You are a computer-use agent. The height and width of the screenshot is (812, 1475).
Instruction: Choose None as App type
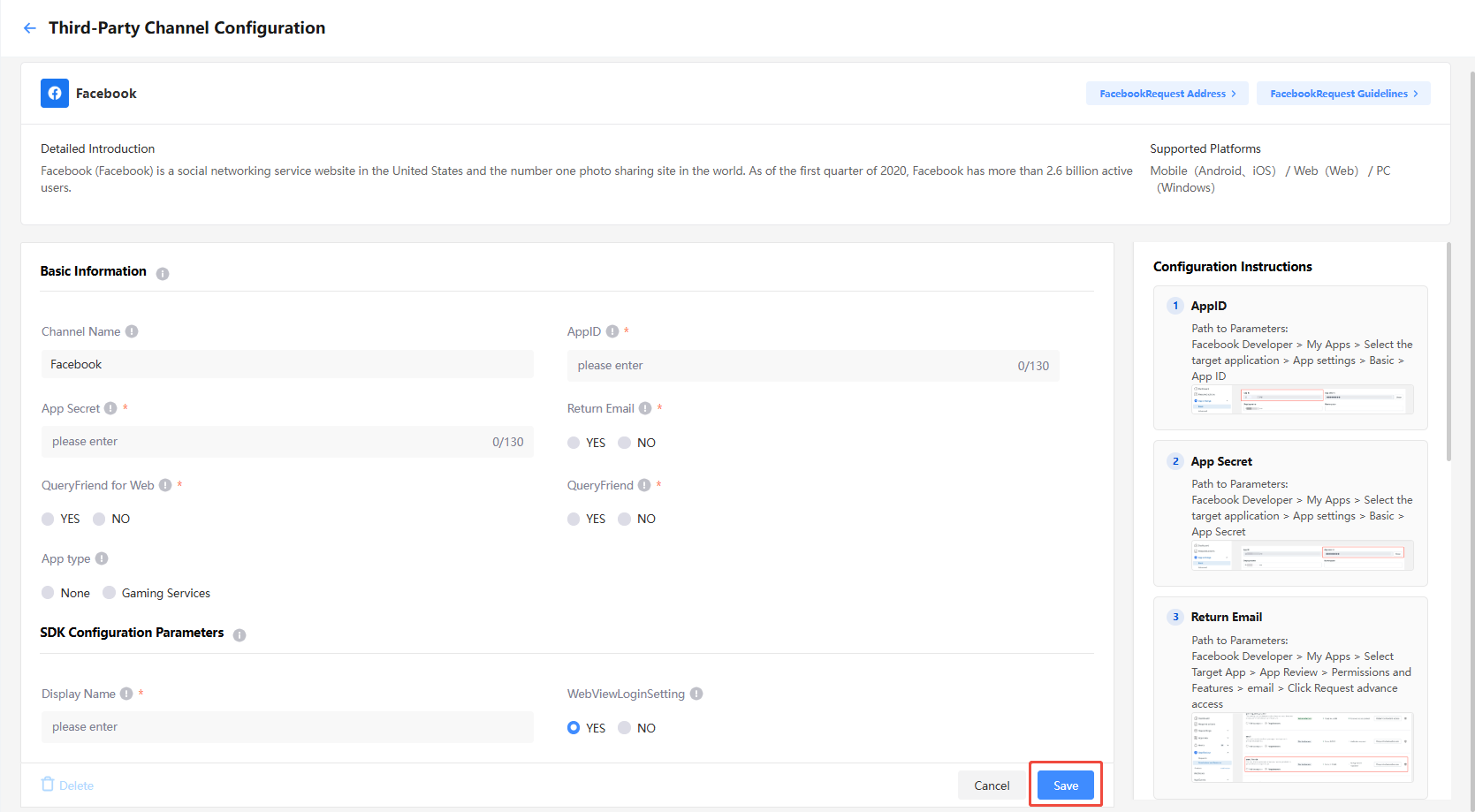click(48, 593)
